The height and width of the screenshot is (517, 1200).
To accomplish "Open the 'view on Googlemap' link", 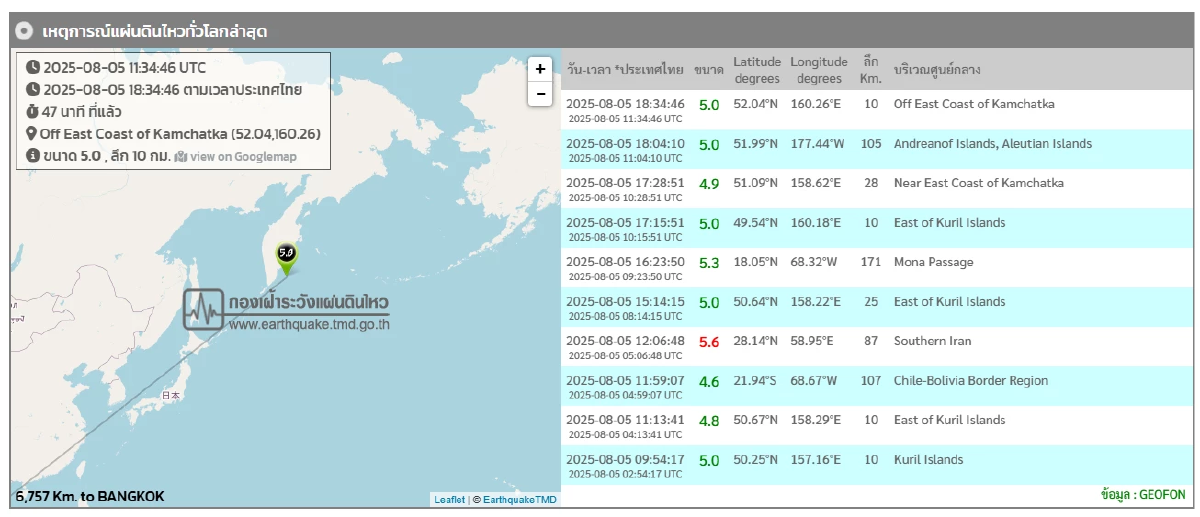I will 243,157.
